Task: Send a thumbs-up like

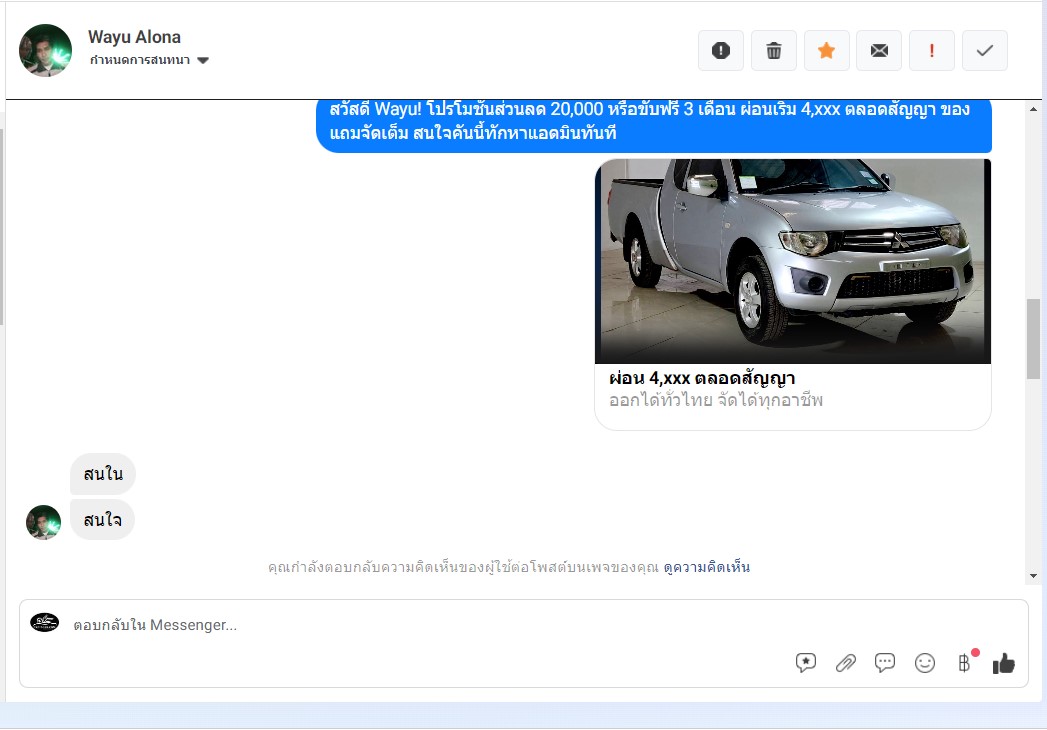Action: pos(1004,663)
